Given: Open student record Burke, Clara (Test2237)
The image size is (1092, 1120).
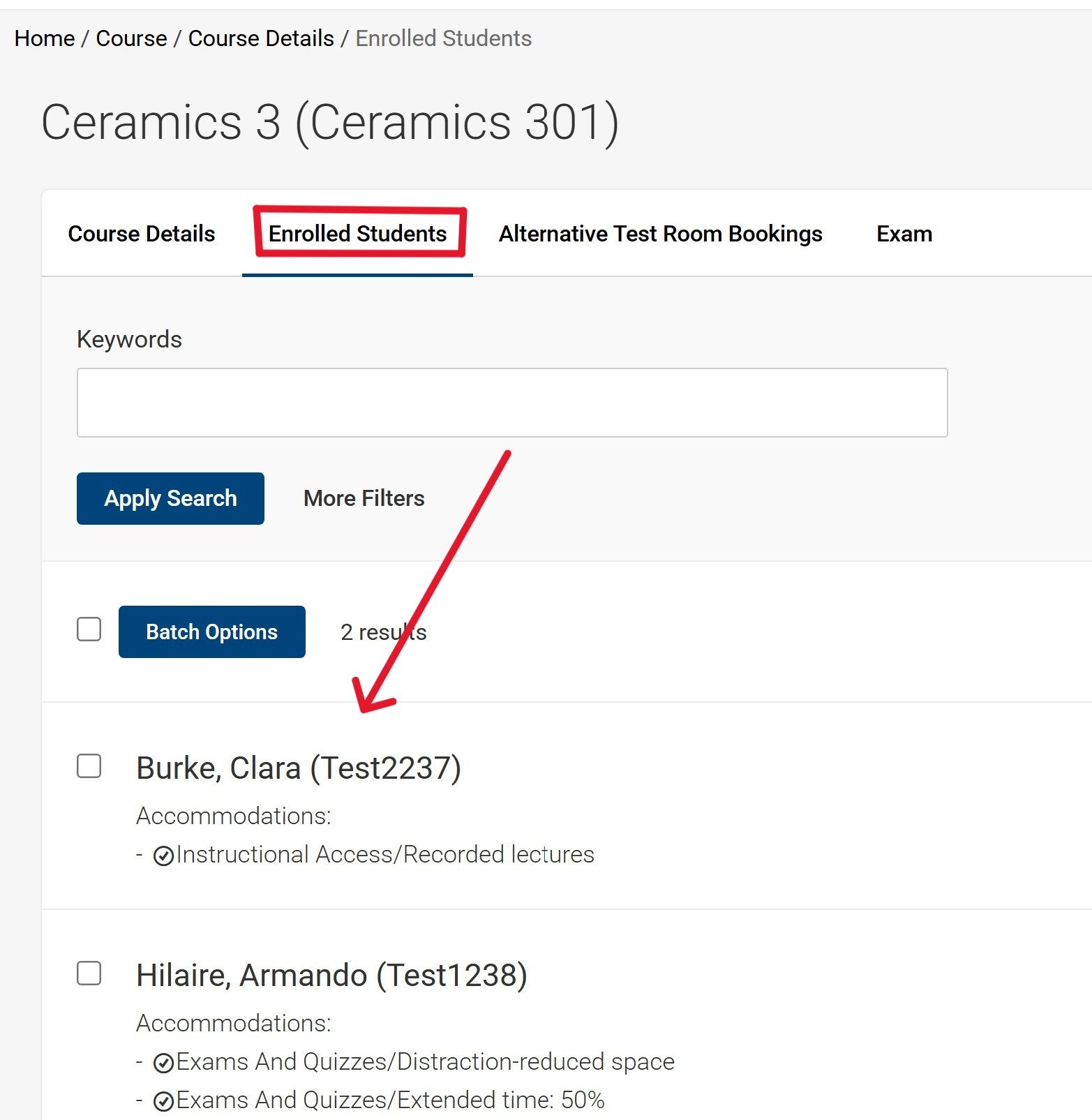Looking at the screenshot, I should (x=298, y=768).
